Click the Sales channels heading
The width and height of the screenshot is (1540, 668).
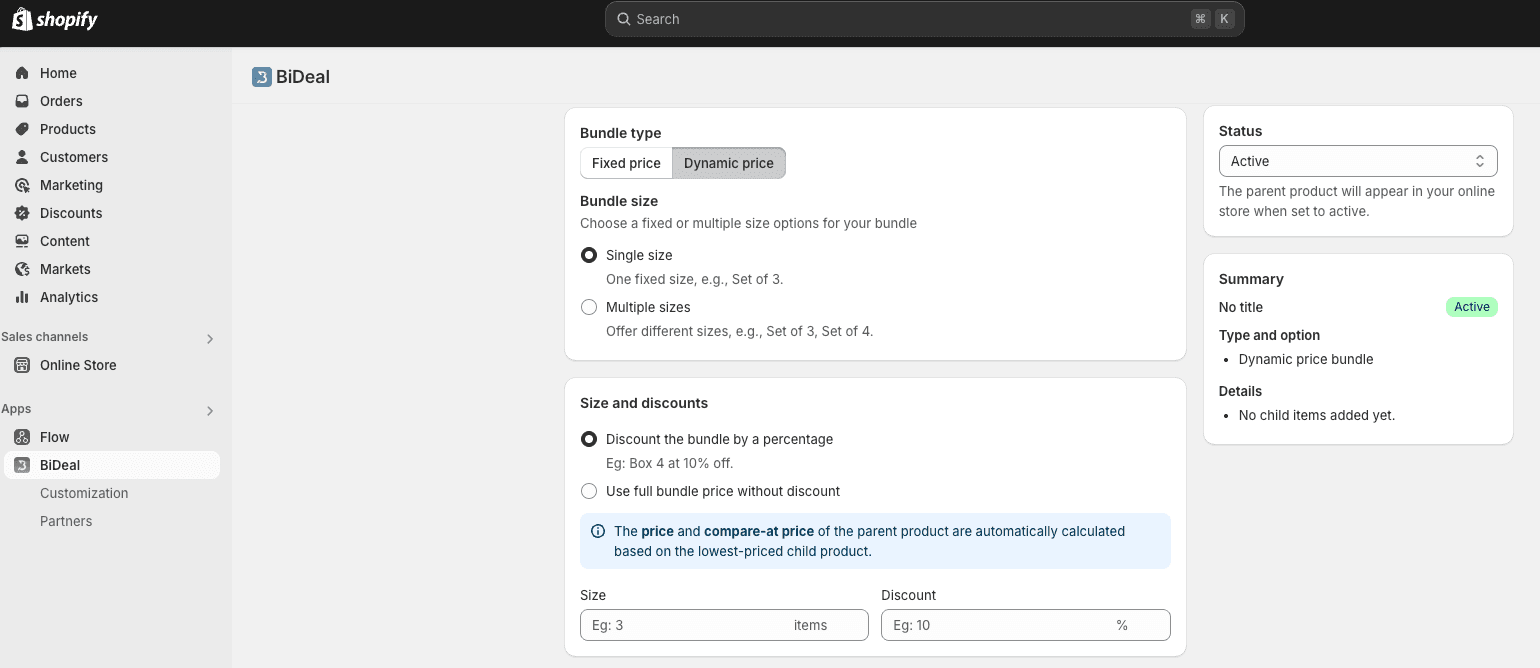pos(44,337)
